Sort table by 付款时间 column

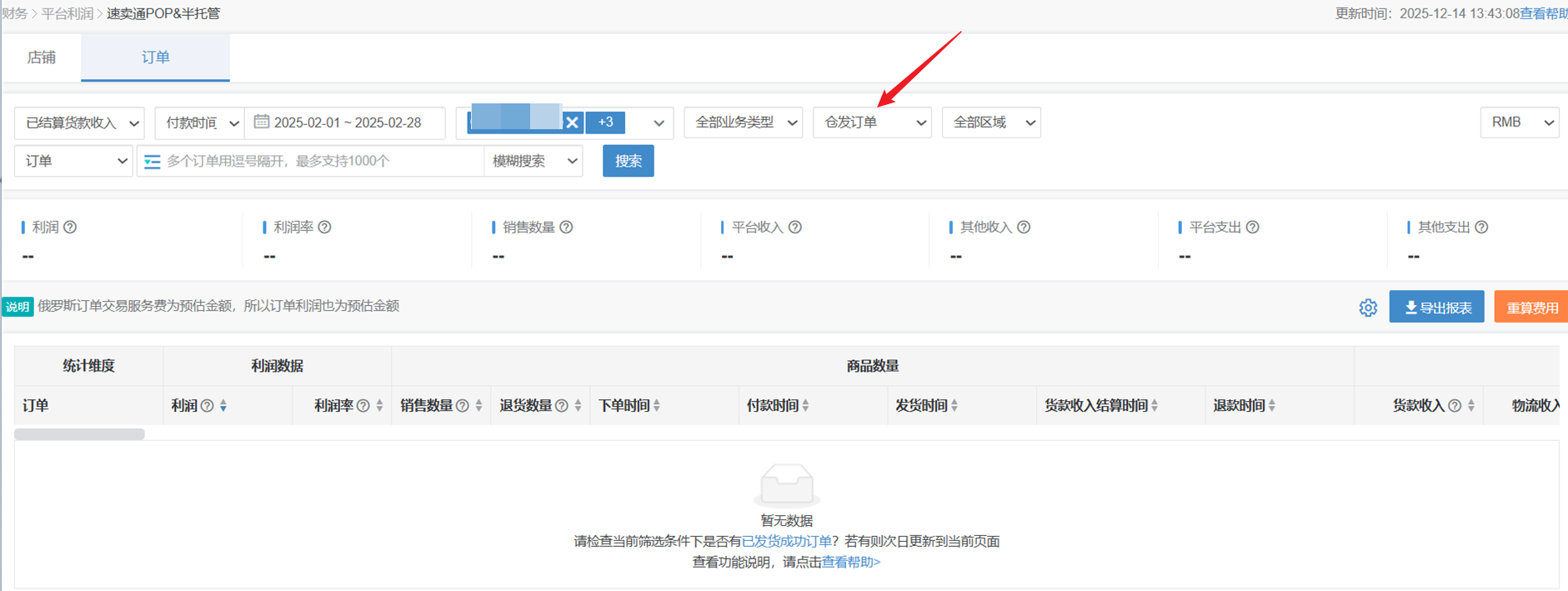[805, 406]
